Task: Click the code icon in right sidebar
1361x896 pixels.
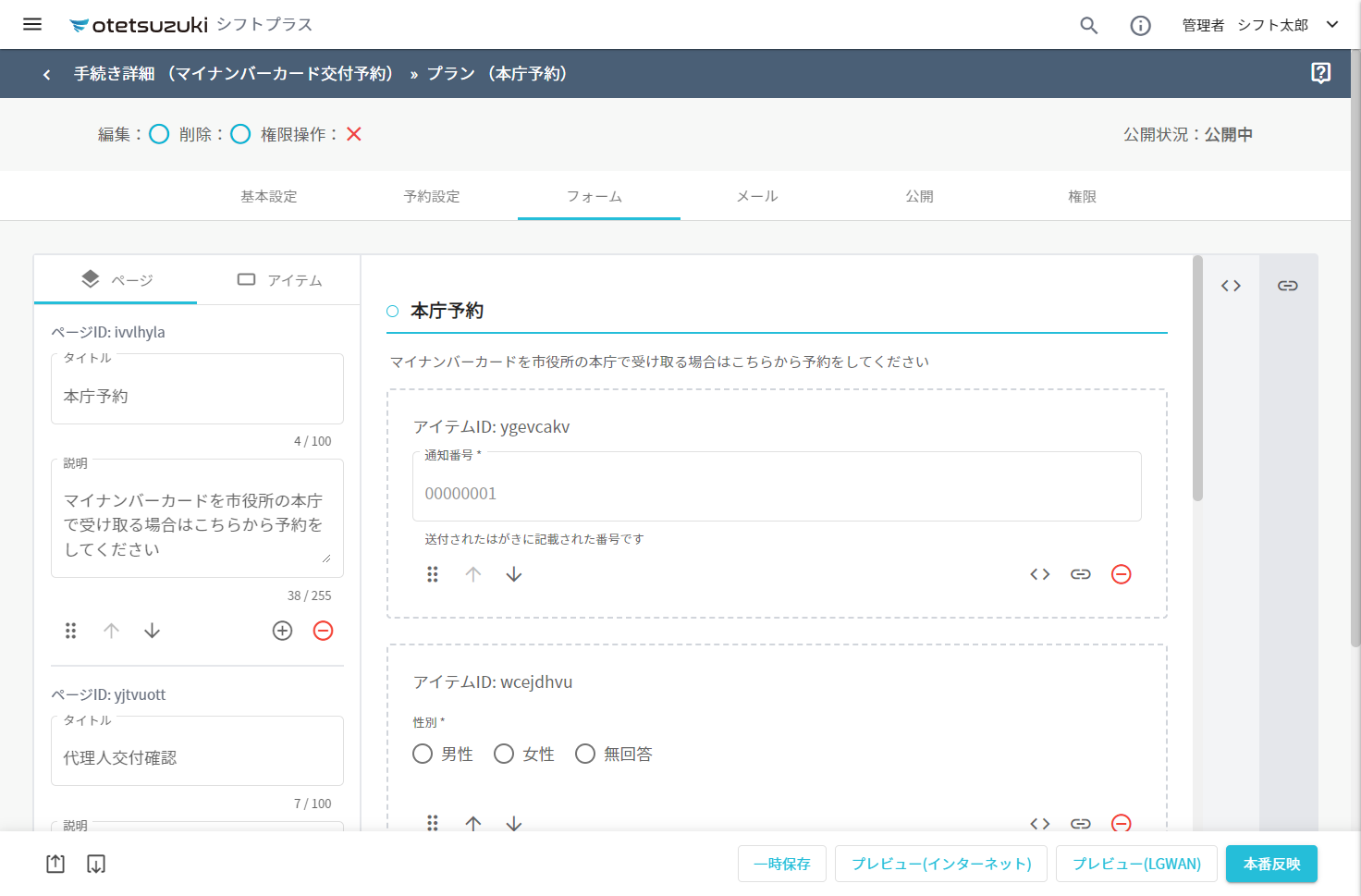Action: point(1231,286)
